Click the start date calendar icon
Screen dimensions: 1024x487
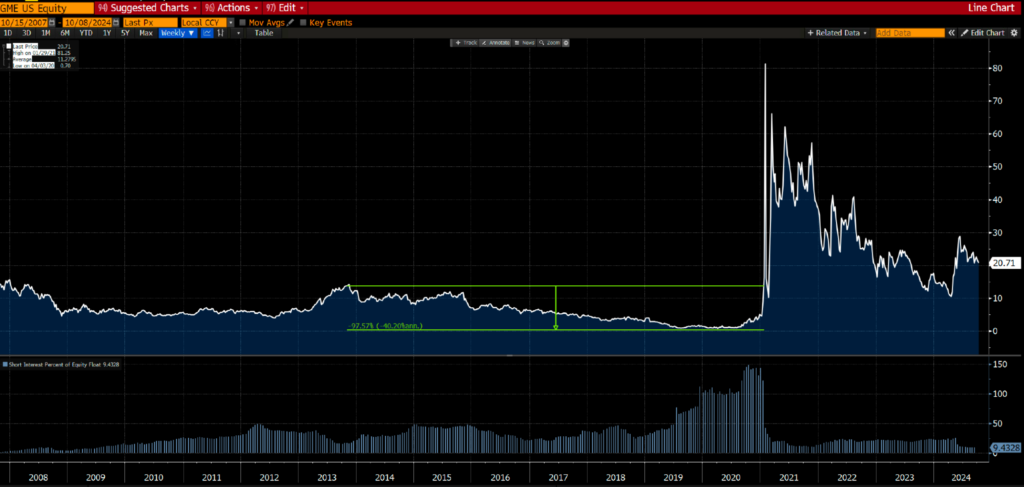(x=52, y=21)
